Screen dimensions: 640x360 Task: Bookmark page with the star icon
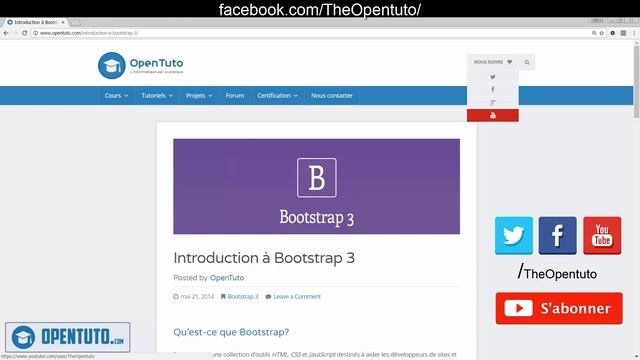602,33
